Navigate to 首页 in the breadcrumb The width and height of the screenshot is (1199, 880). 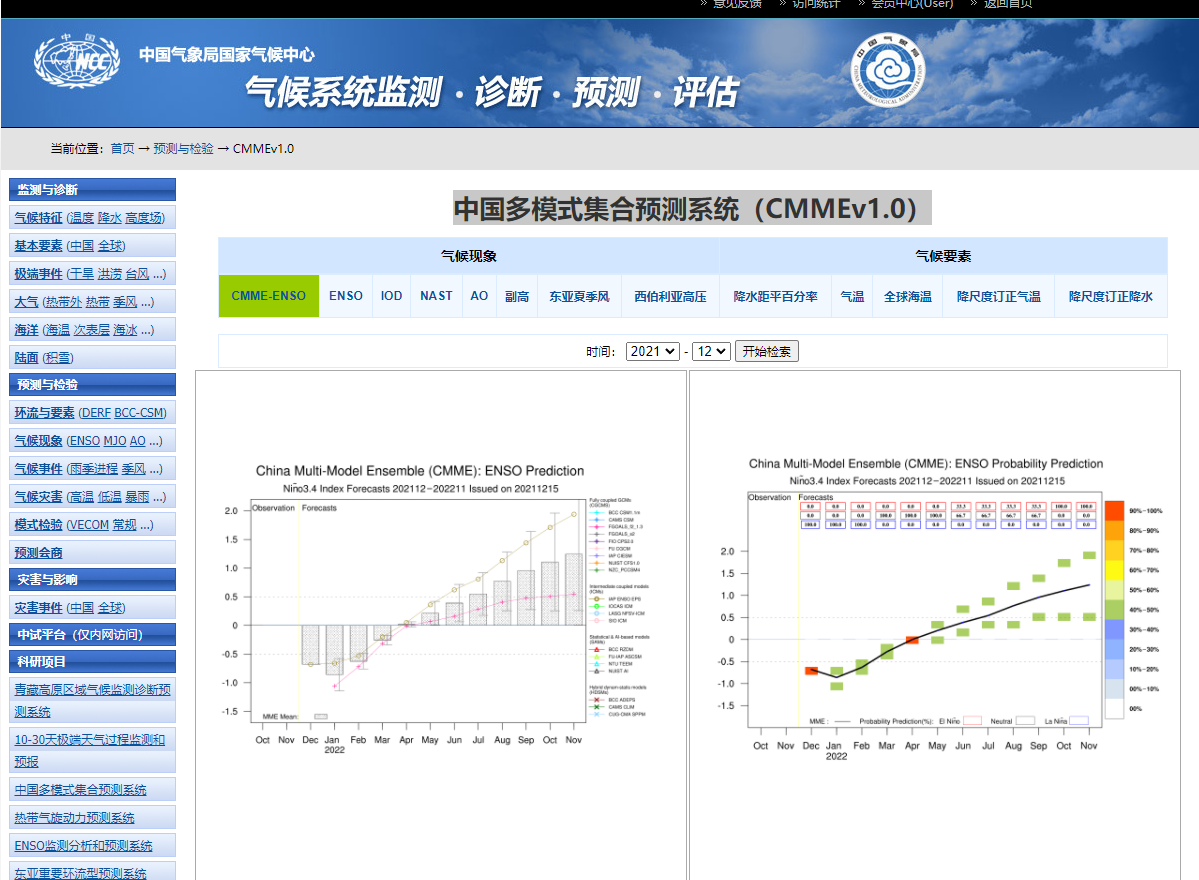122,147
